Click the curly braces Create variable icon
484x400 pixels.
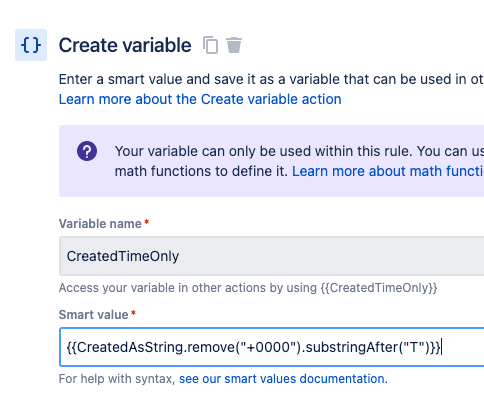(x=31, y=45)
